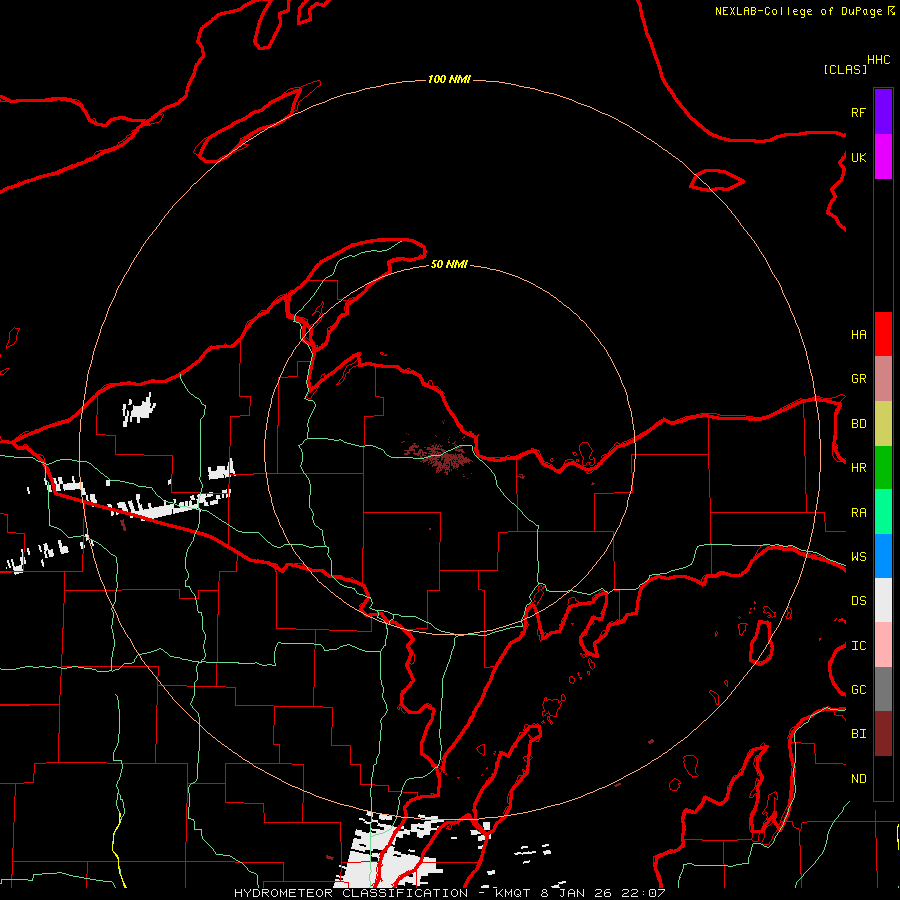
Task: Click the WS legend label
Action: click(x=858, y=557)
